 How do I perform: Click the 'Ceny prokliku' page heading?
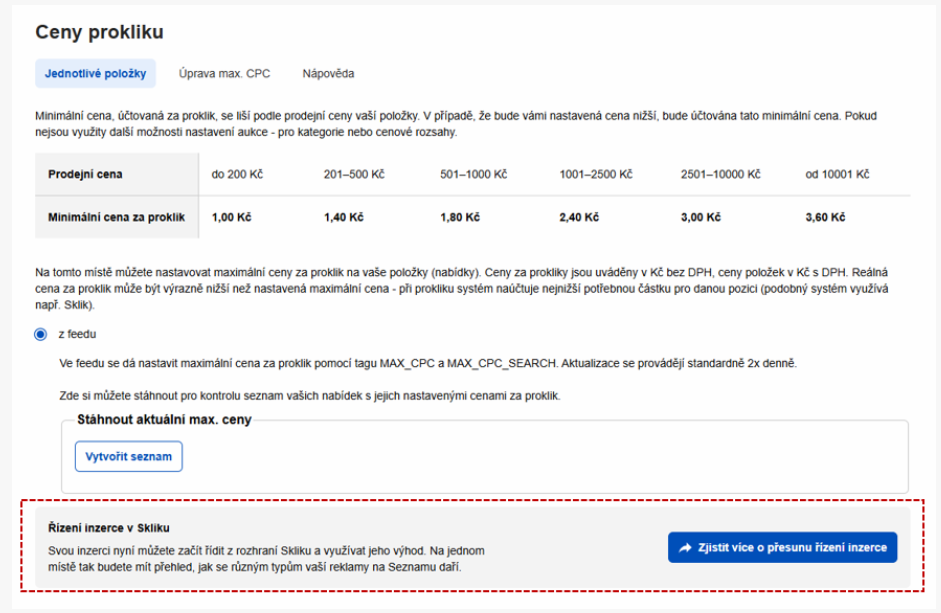tap(100, 32)
